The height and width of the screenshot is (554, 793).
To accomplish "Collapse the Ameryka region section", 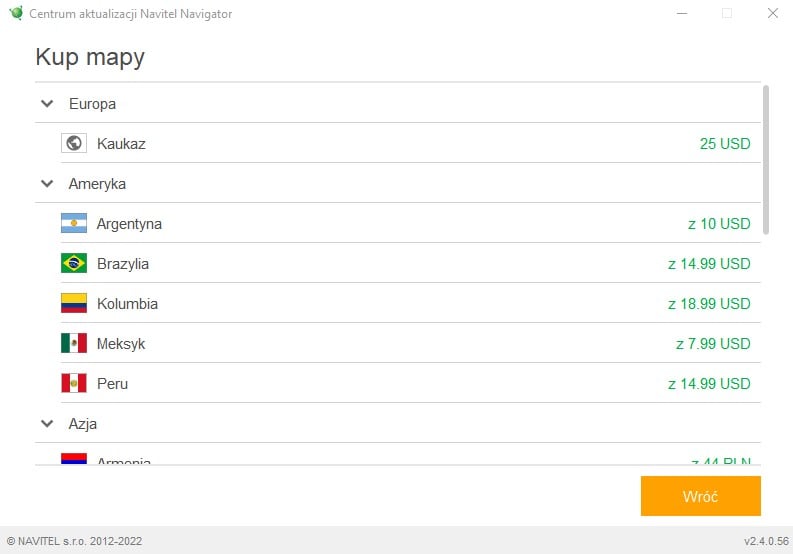I will tap(46, 183).
